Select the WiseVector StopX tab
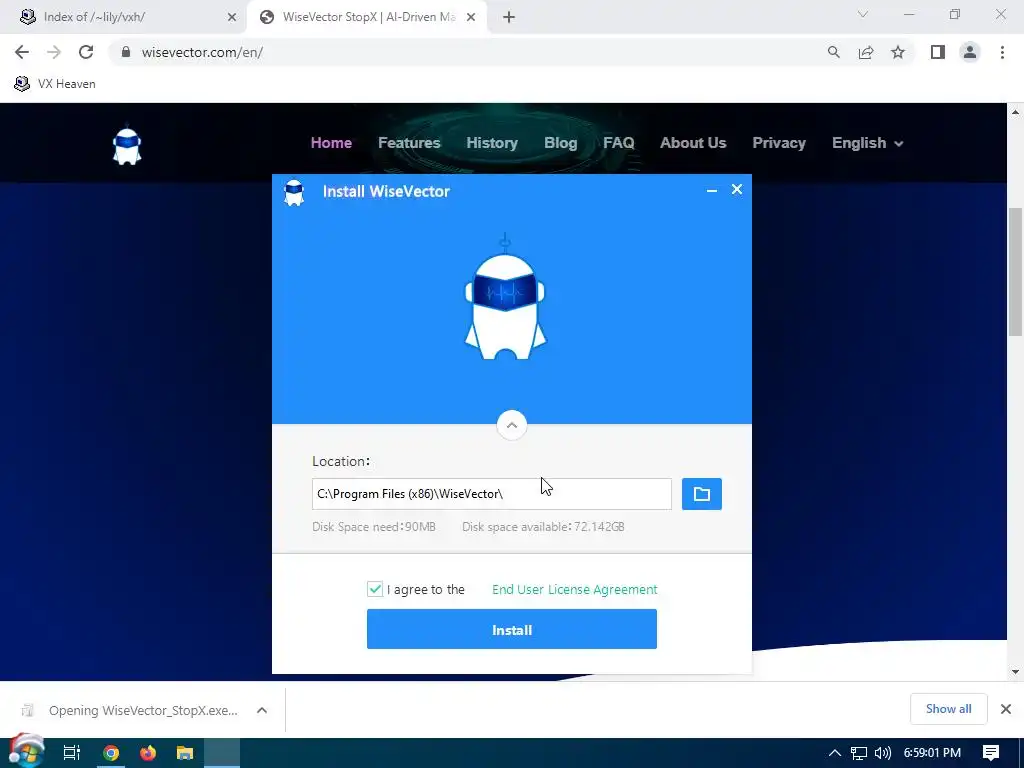This screenshot has width=1024, height=768. 367,17
